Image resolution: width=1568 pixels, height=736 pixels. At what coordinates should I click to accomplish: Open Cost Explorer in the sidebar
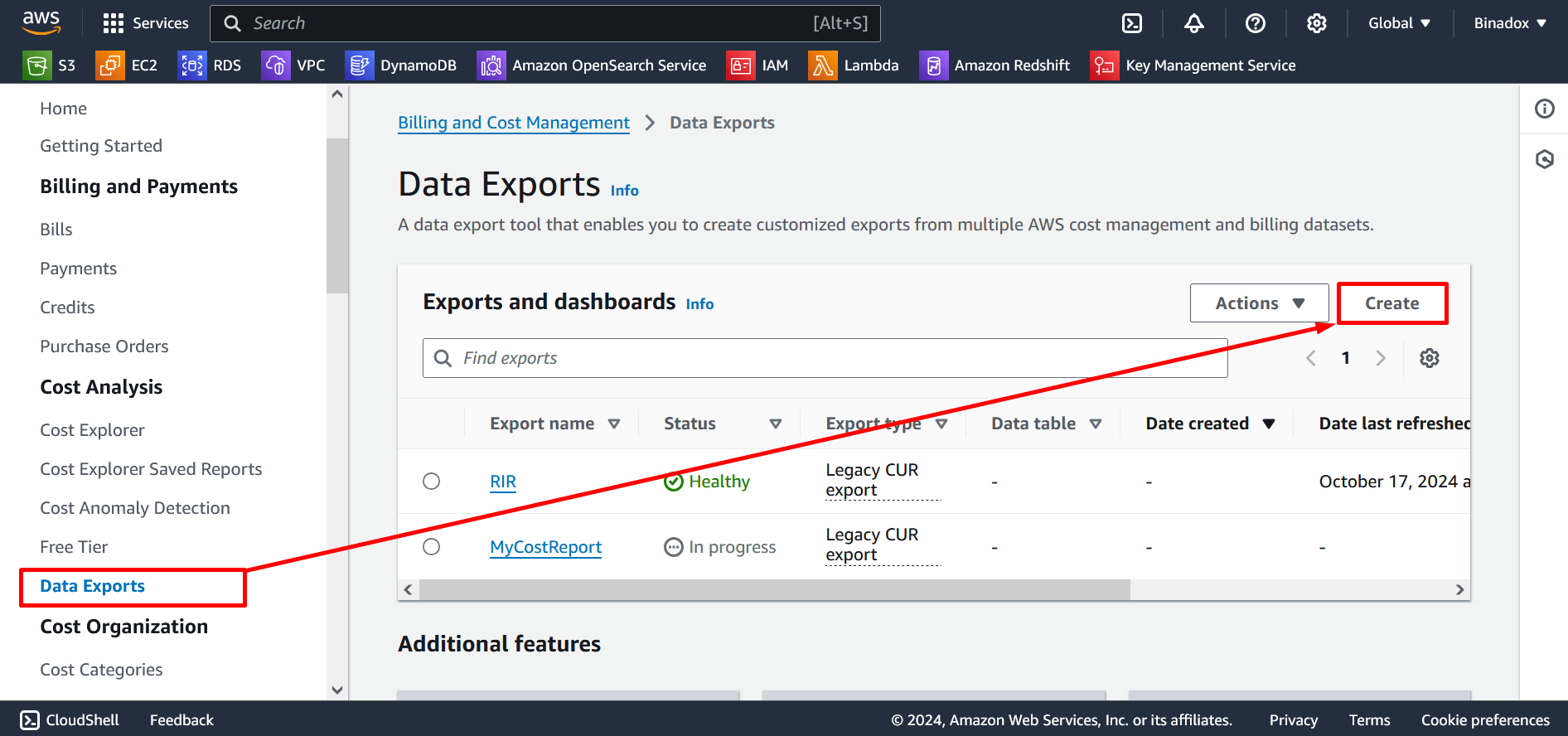click(x=92, y=430)
